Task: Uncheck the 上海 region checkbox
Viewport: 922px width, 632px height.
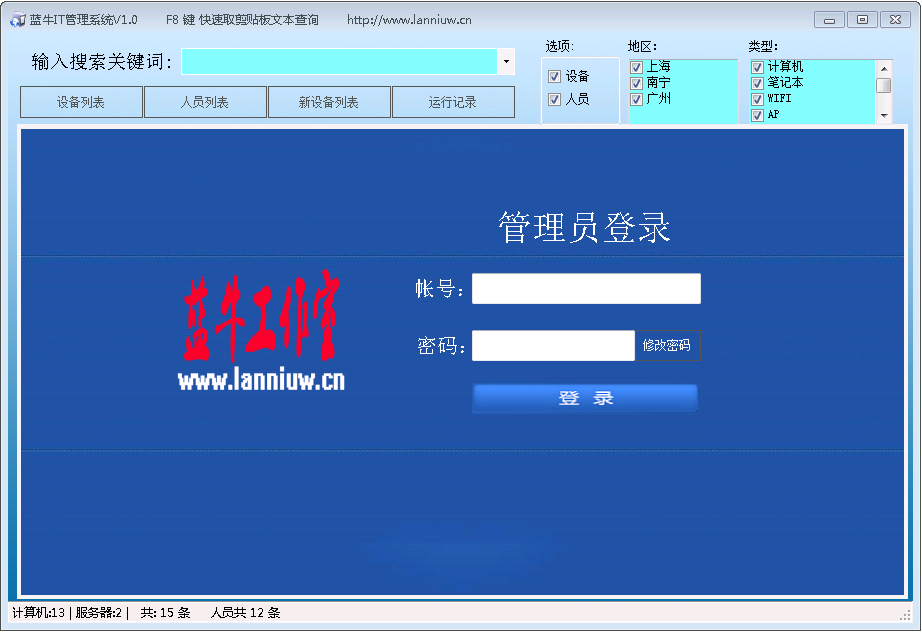Action: click(636, 67)
